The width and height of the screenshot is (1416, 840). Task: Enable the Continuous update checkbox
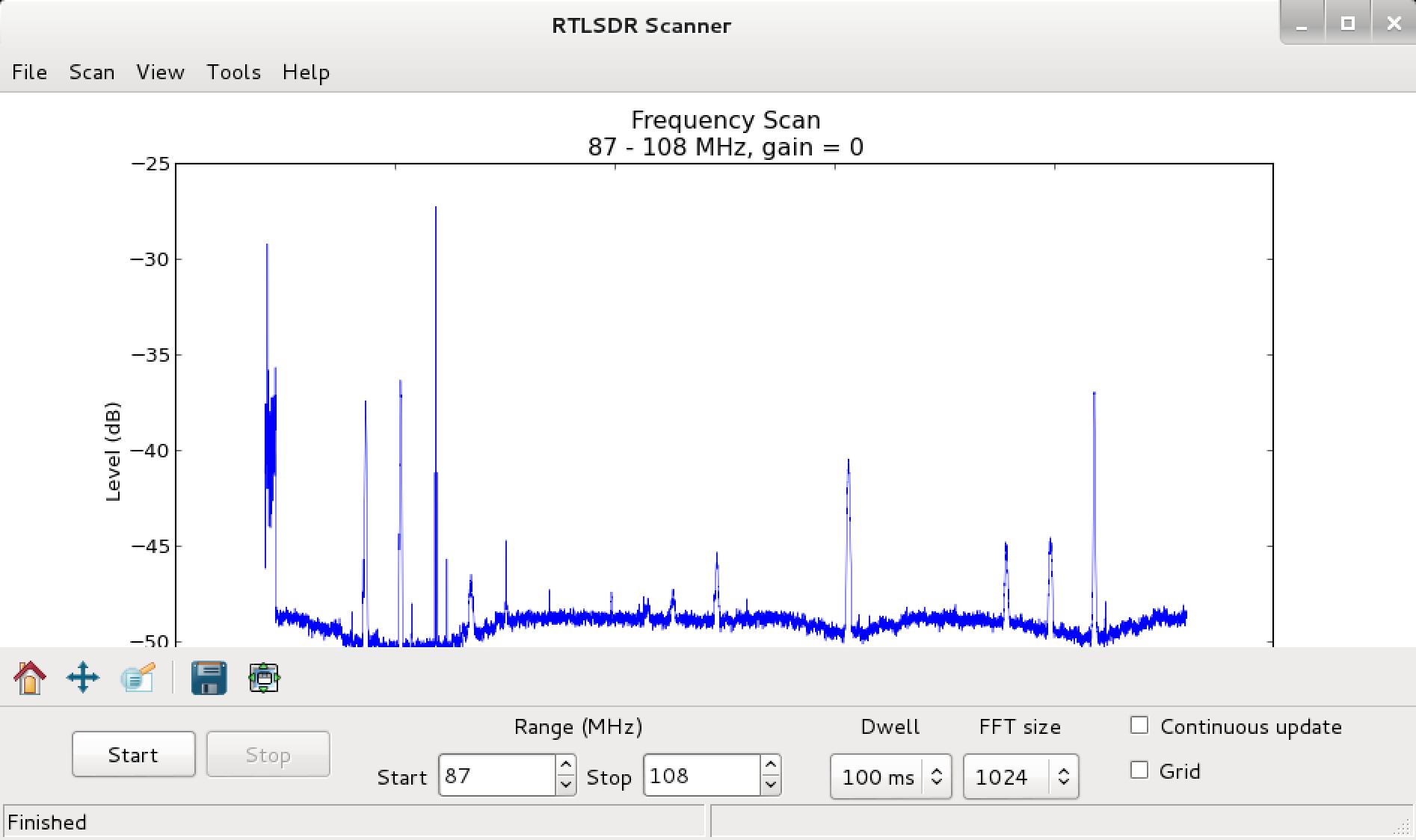pos(1139,726)
